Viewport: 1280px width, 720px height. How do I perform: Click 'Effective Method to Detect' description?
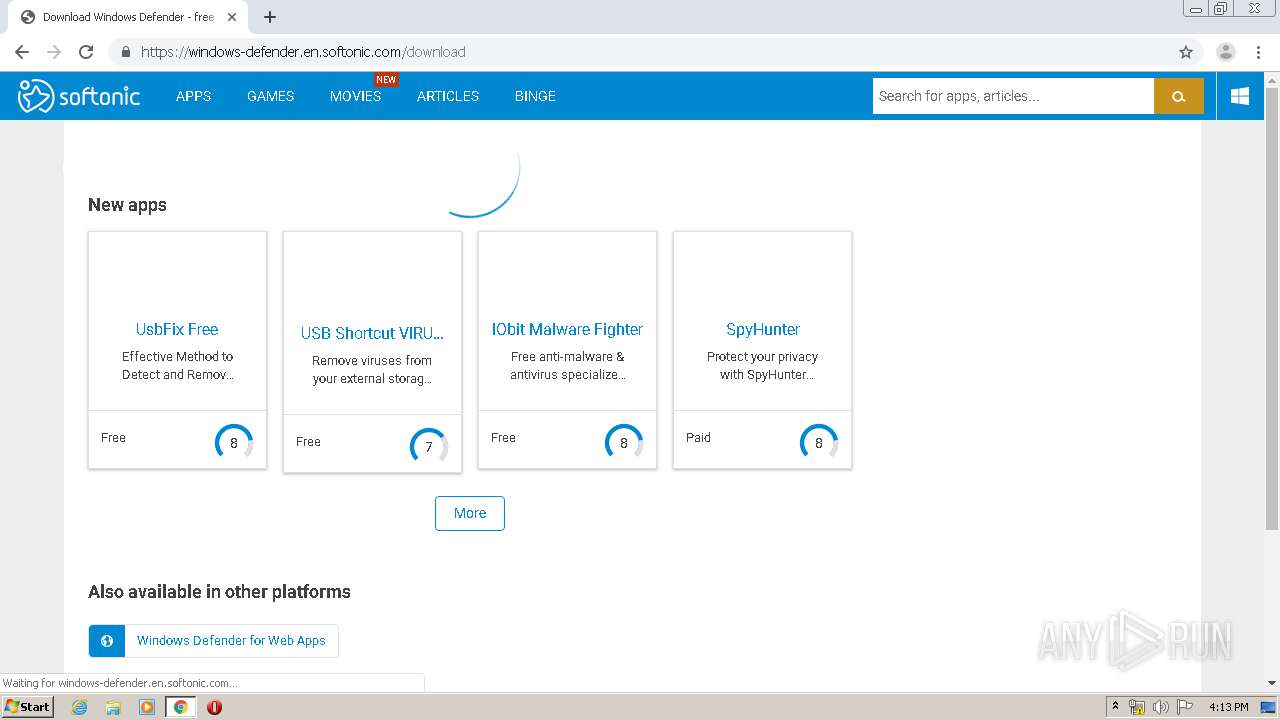pos(177,366)
